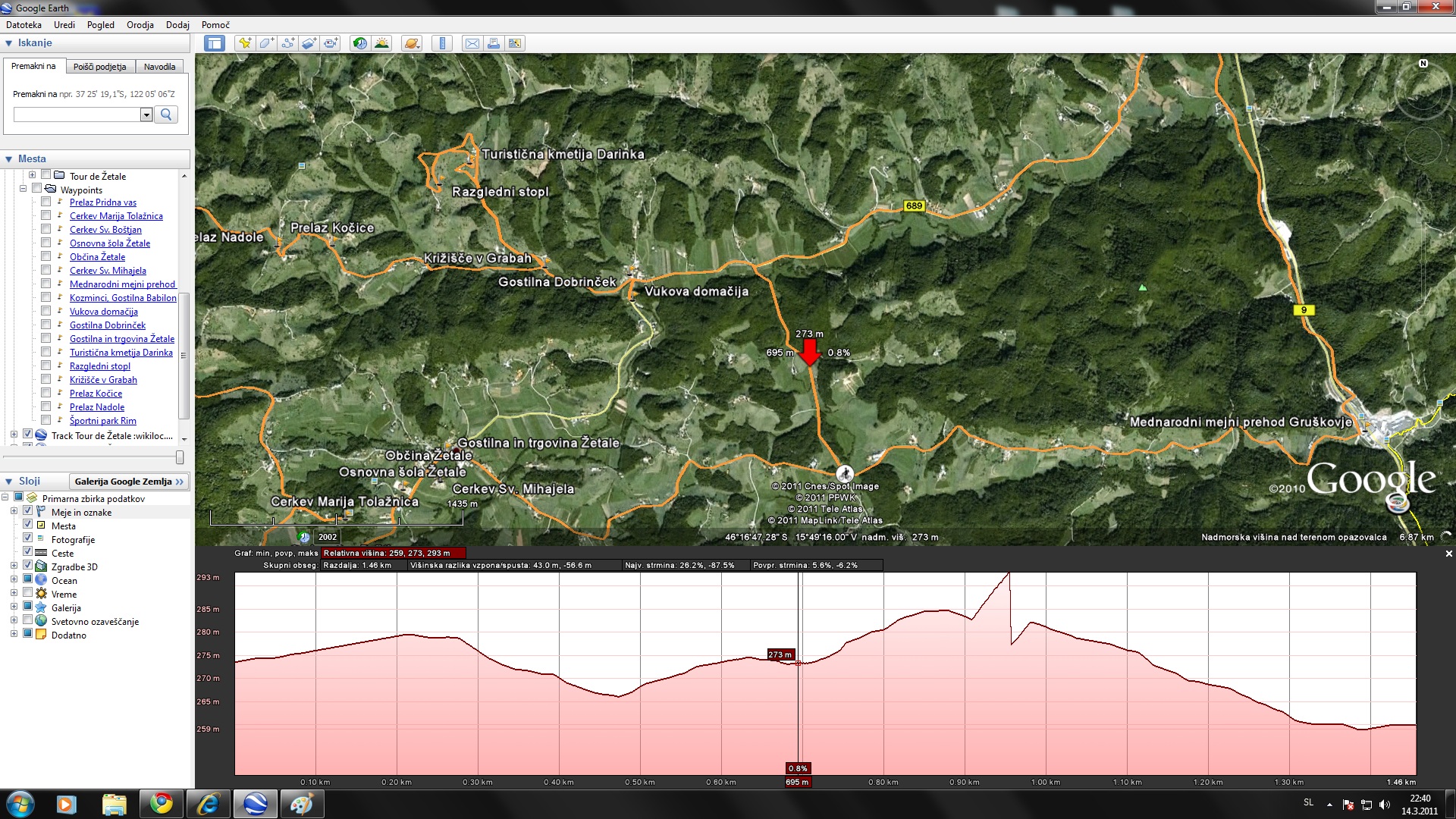The image size is (1456, 819).
Task: Click the Add Polygon tool
Action: pyautogui.click(x=266, y=43)
